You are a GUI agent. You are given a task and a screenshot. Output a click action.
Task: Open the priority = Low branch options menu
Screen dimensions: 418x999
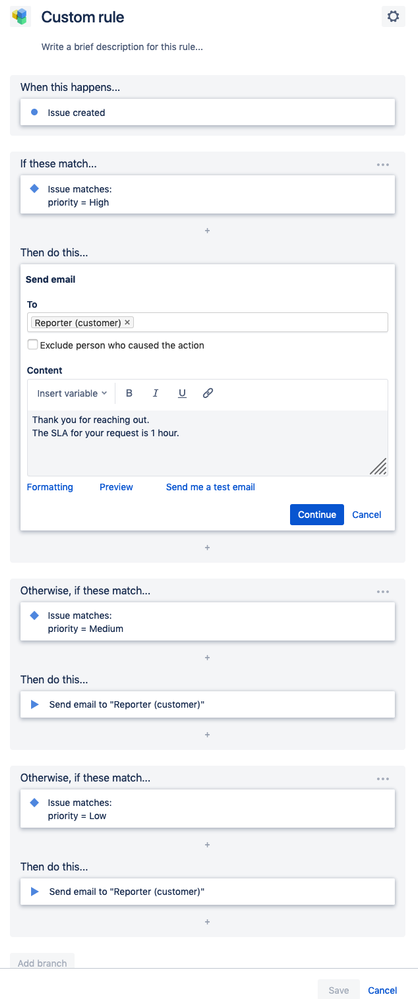click(x=382, y=779)
